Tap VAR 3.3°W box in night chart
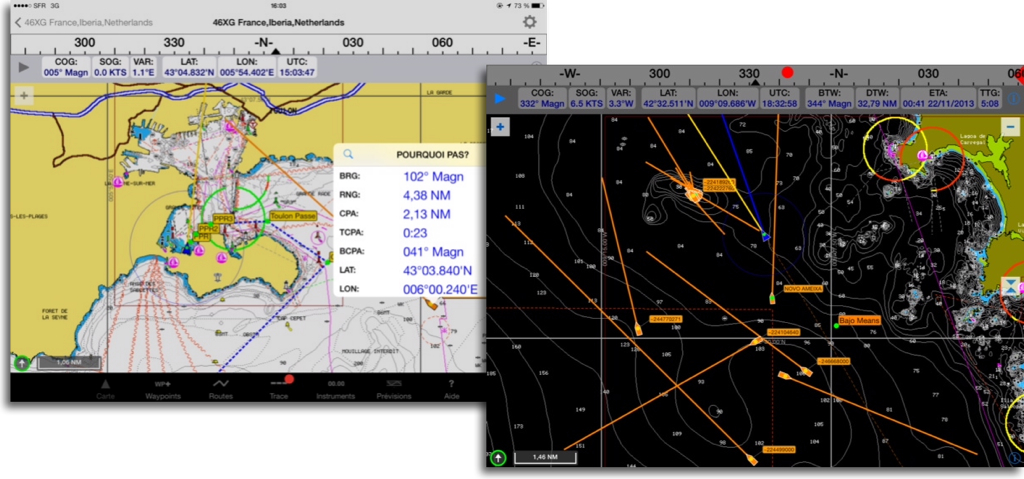The image size is (1024, 479). pos(620,99)
